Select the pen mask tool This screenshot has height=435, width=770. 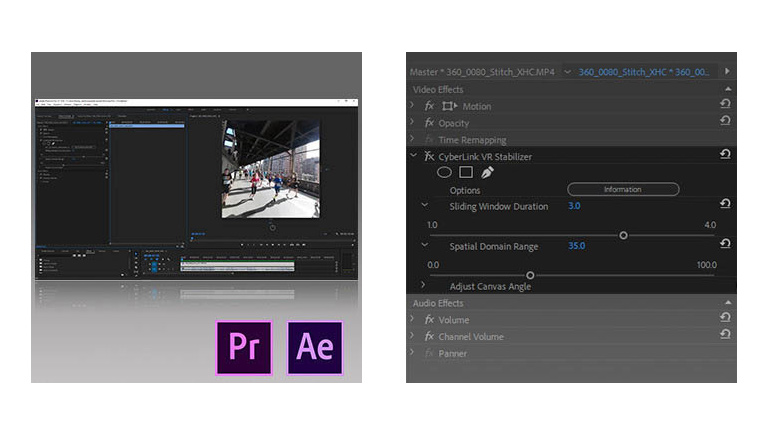tap(487, 172)
